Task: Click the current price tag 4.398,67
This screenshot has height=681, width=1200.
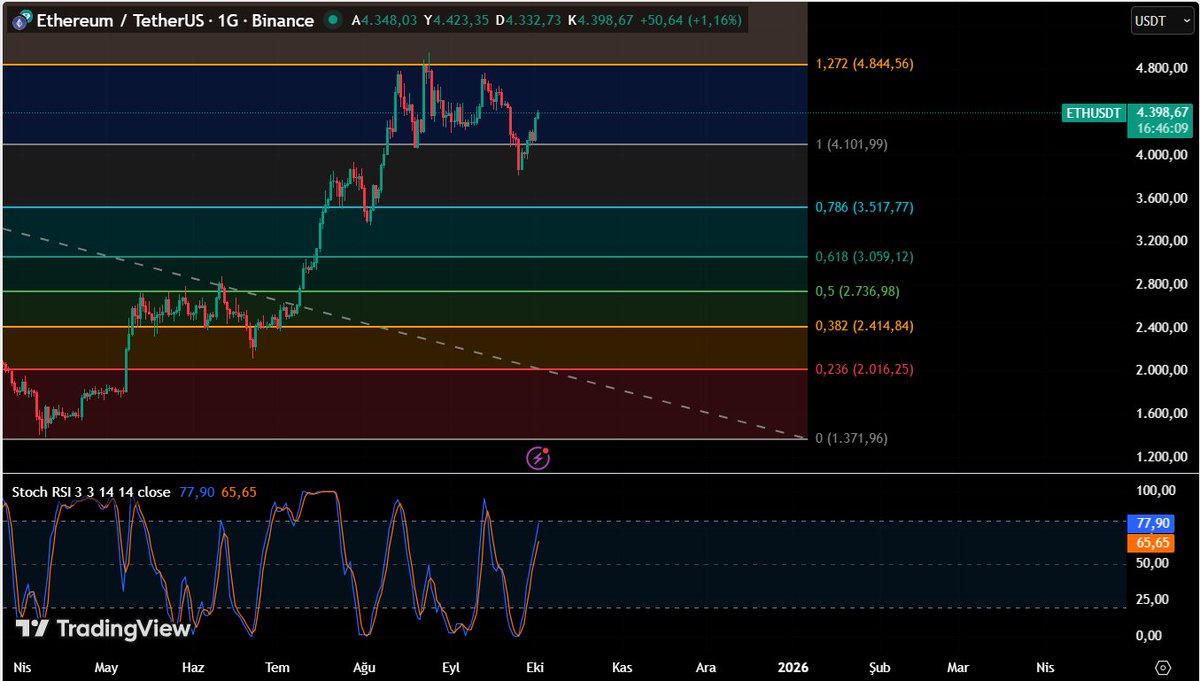Action: tap(1160, 113)
